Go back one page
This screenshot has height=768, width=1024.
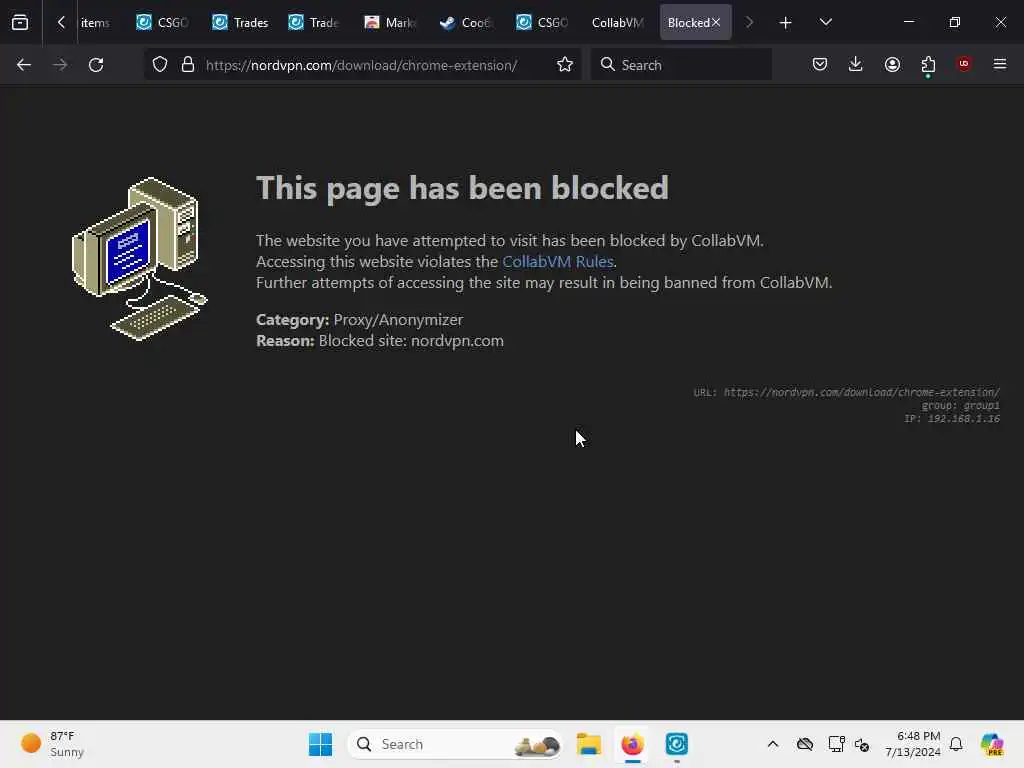24,65
